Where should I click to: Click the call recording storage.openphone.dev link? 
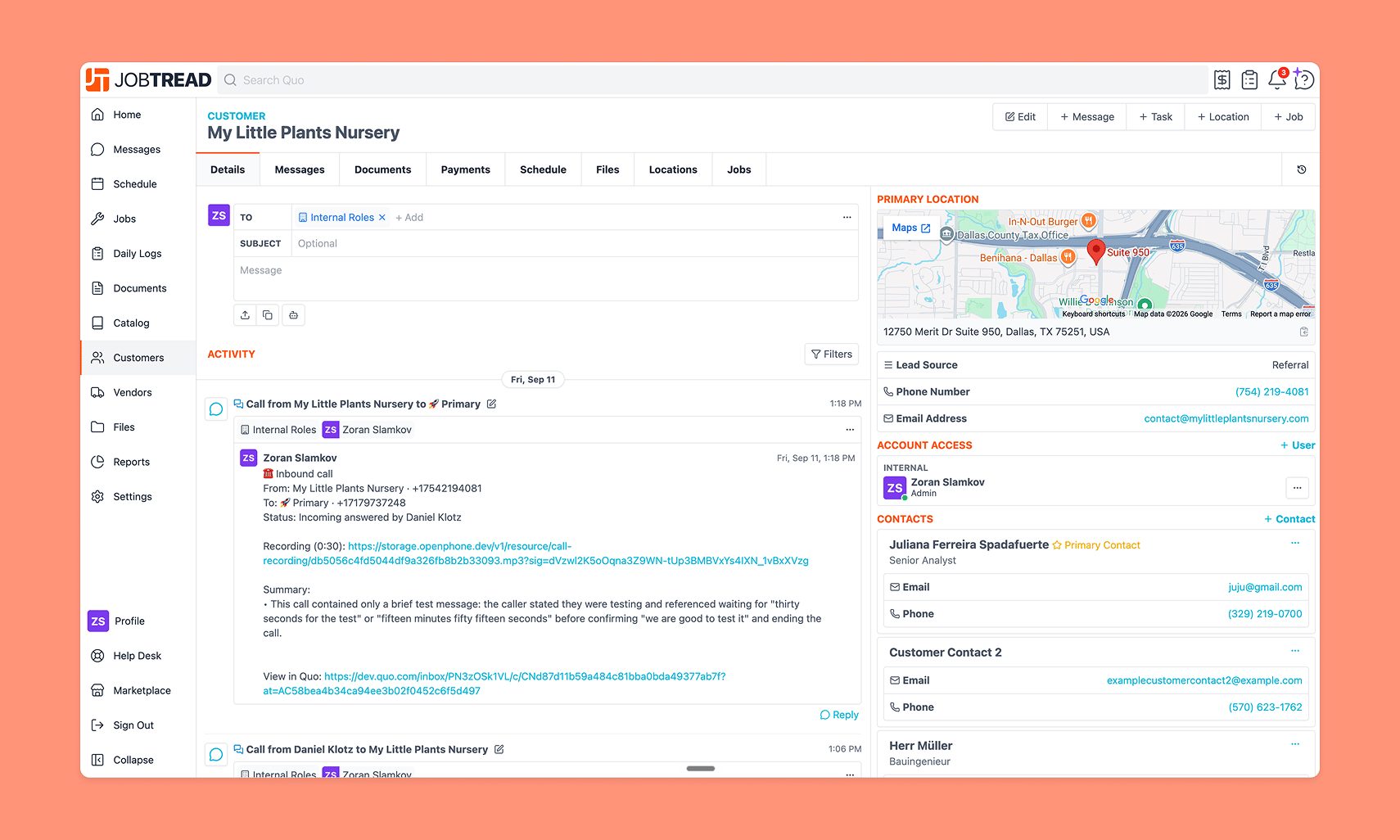(535, 553)
